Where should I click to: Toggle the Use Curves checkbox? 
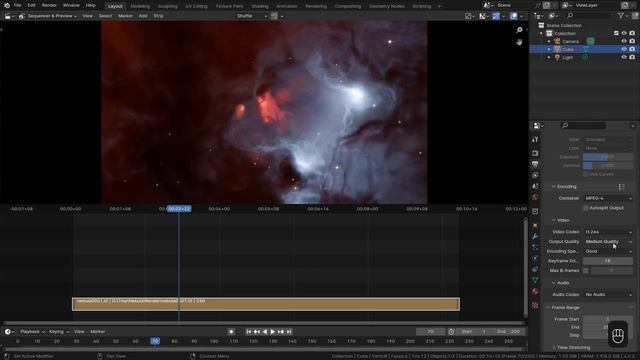(586, 174)
